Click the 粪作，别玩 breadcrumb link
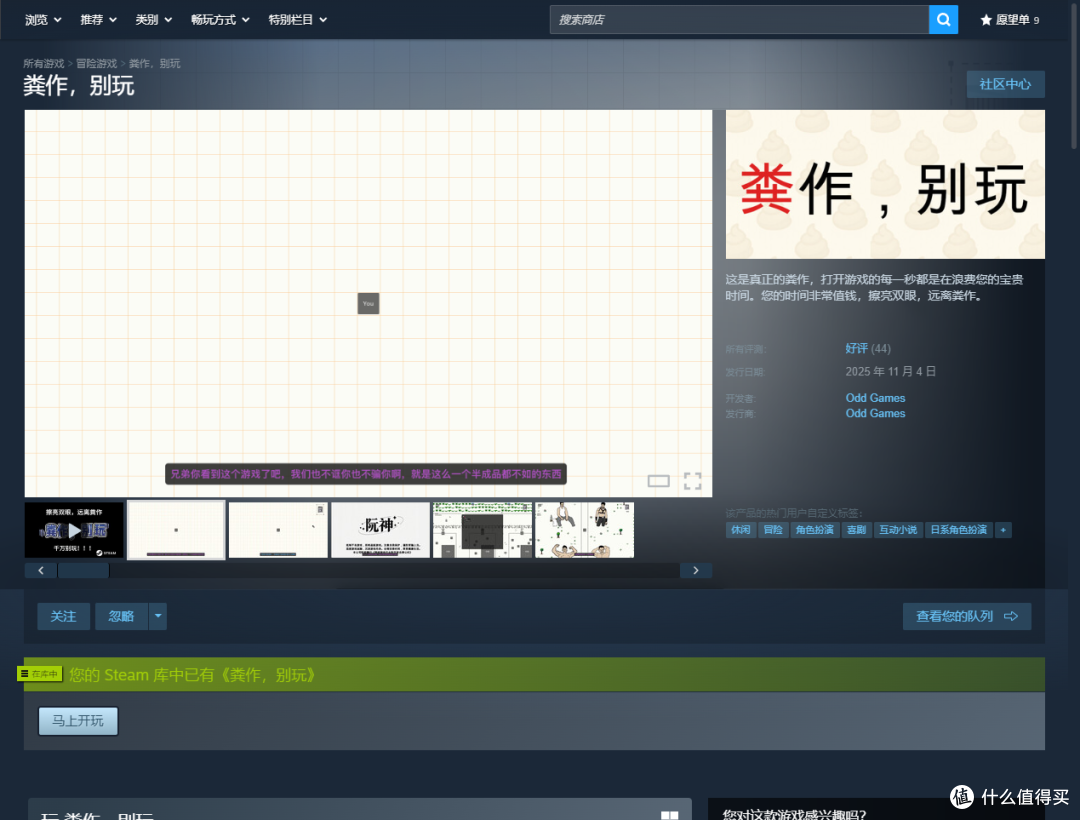1080x820 pixels. coord(154,63)
